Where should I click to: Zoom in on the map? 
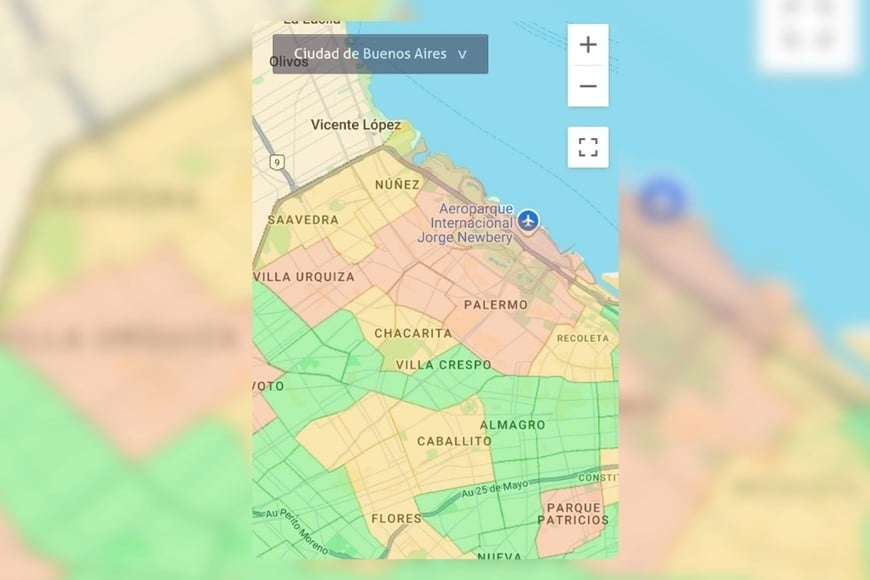tap(588, 44)
